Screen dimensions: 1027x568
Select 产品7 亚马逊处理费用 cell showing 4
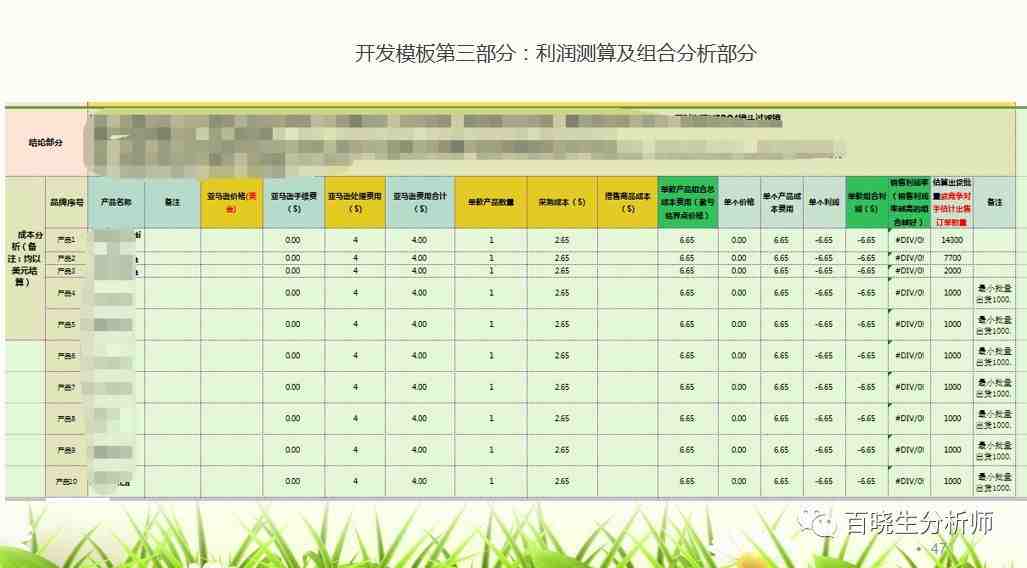(x=355, y=387)
